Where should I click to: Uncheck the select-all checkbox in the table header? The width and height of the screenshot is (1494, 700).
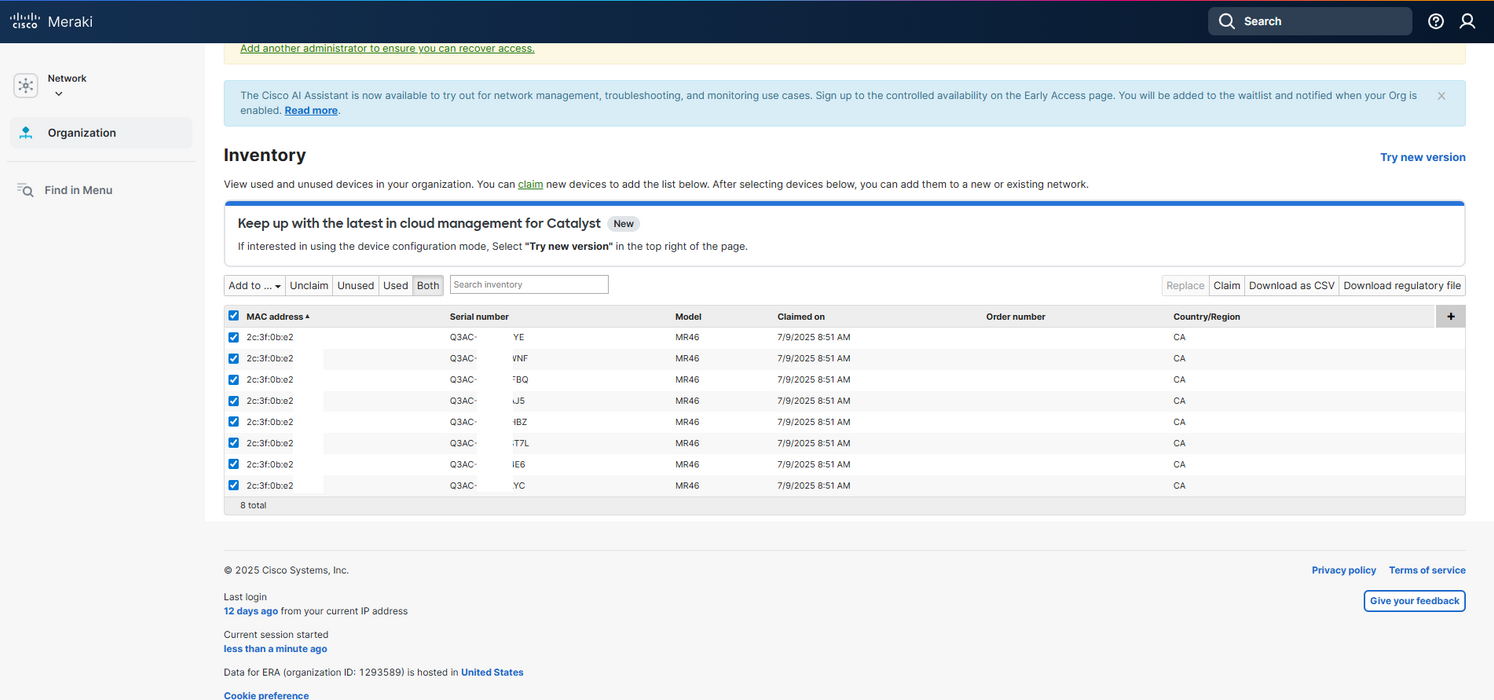(x=233, y=315)
